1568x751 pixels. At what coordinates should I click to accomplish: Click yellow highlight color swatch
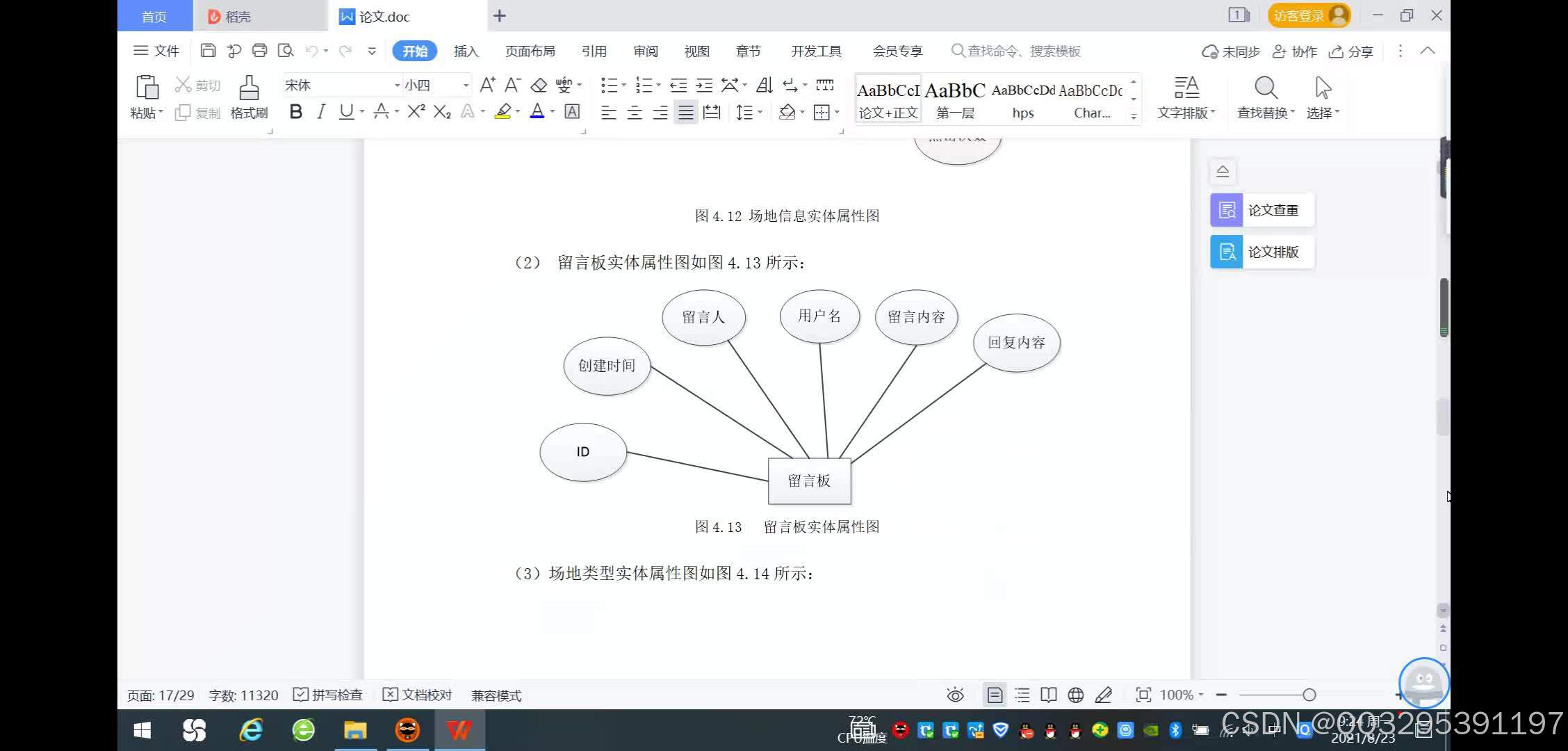coord(503,111)
